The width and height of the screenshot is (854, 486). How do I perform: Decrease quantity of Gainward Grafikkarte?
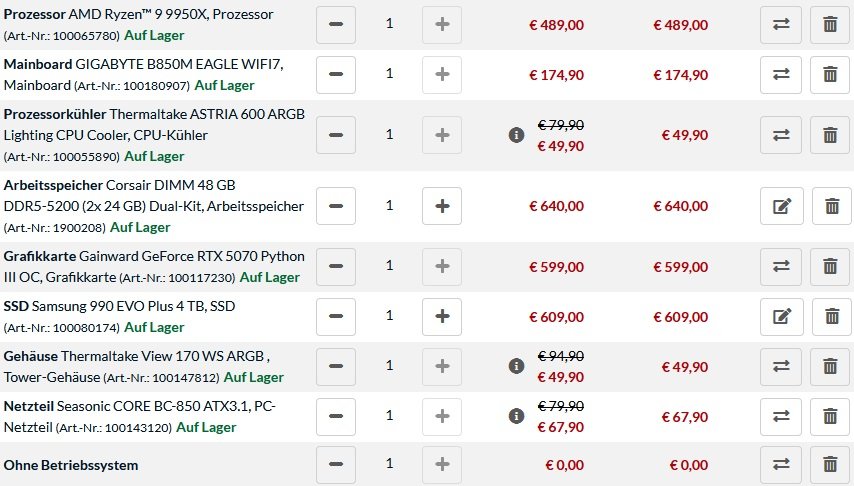336,266
